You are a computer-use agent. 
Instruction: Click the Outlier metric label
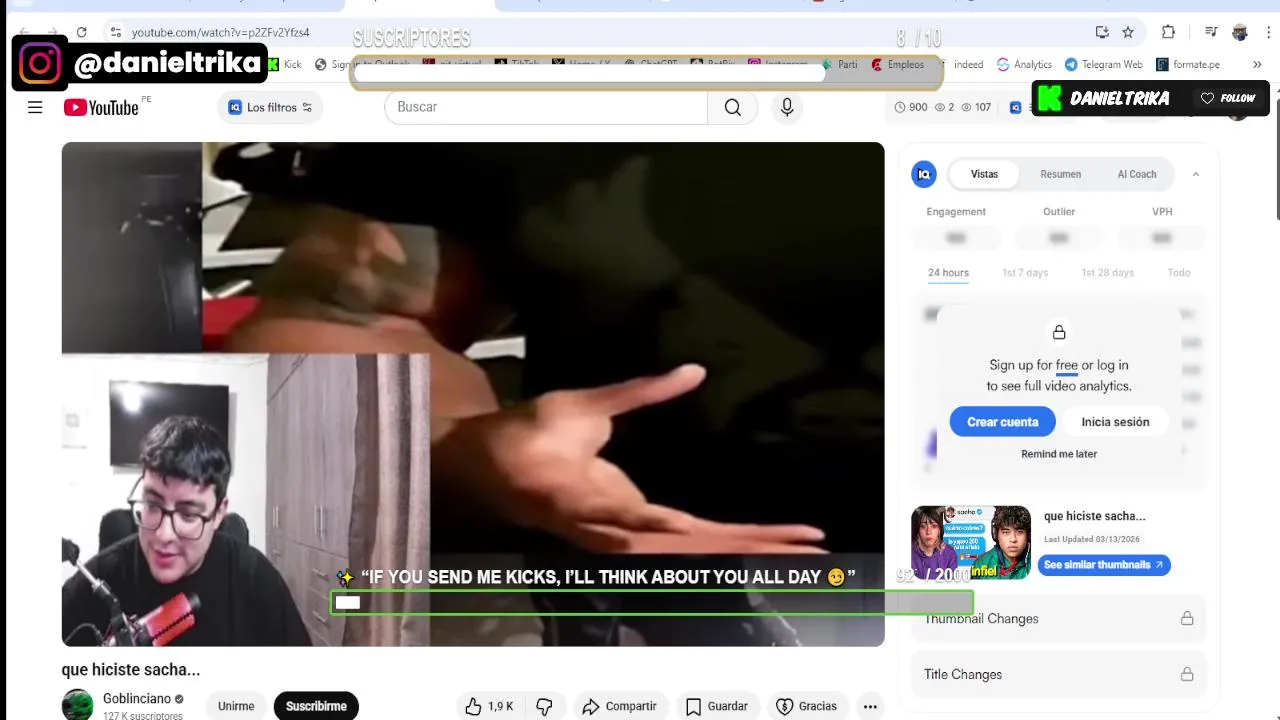click(1059, 212)
